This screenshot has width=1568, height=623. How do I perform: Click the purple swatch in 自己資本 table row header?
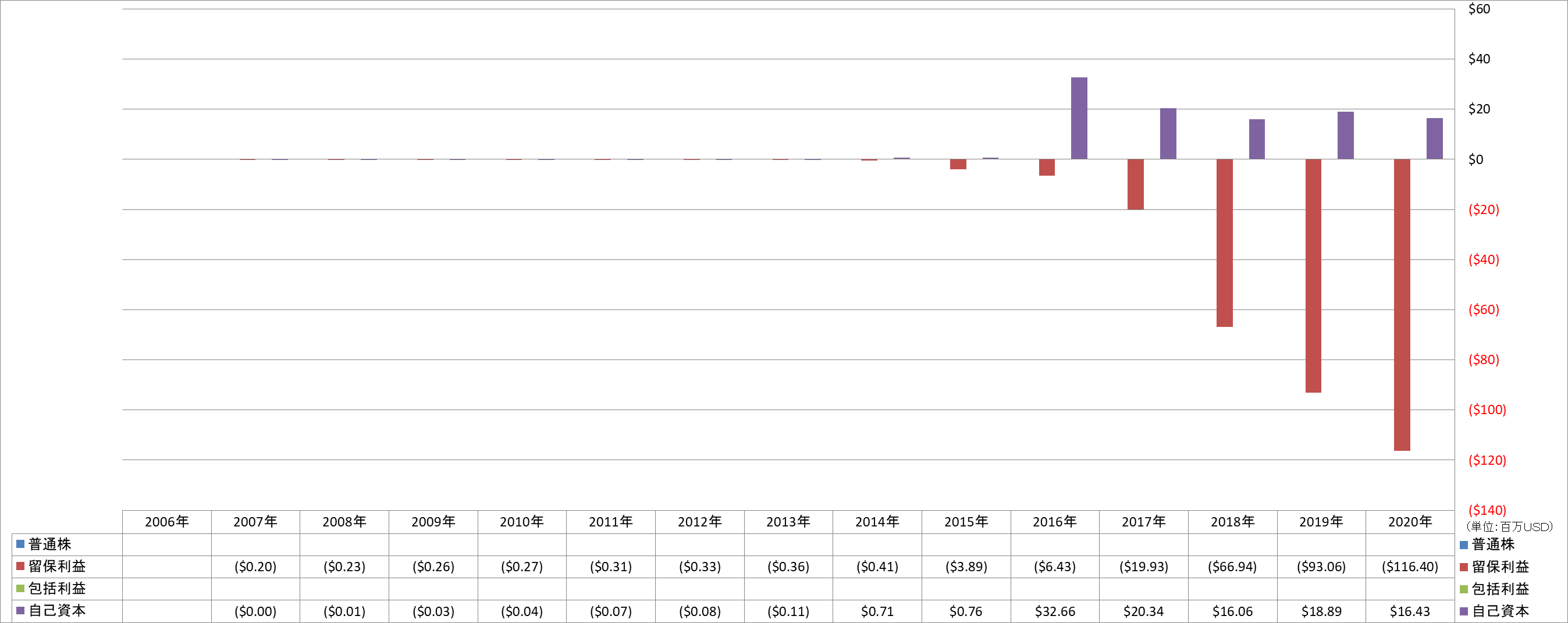pyautogui.click(x=20, y=610)
